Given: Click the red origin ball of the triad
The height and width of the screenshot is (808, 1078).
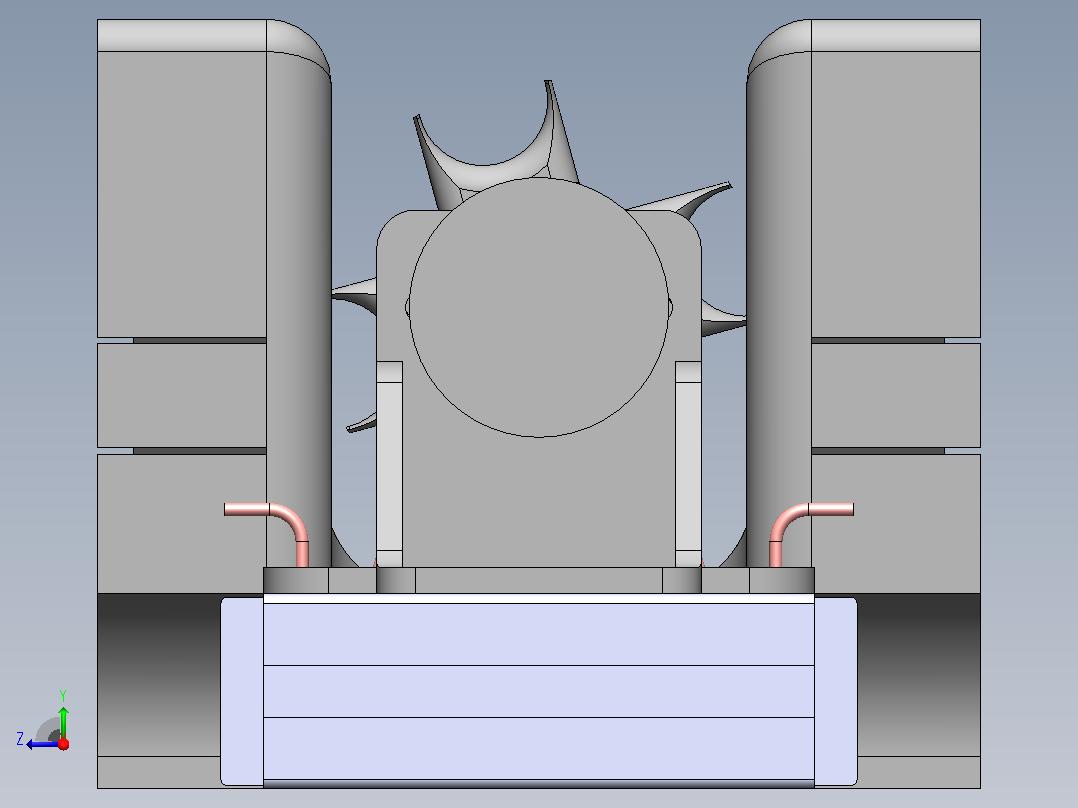Looking at the screenshot, I should pos(64,744).
